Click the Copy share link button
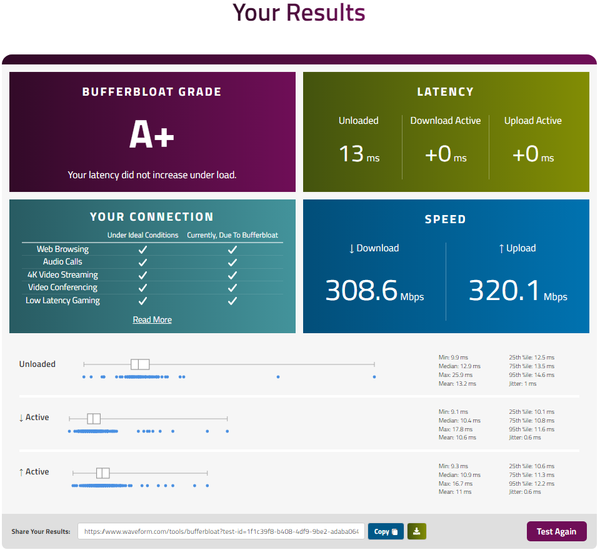 pyautogui.click(x=383, y=531)
